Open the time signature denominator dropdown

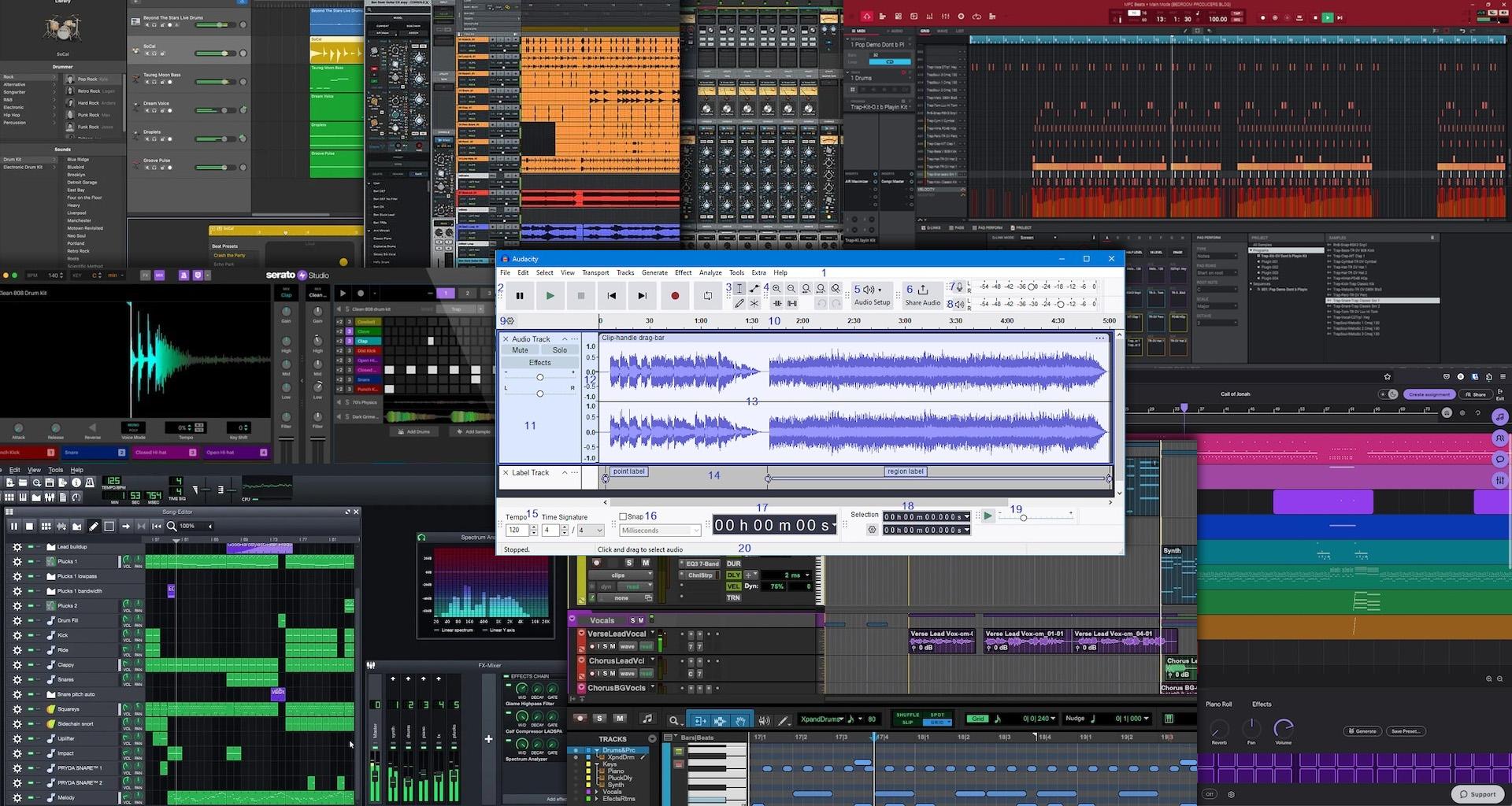pos(599,531)
